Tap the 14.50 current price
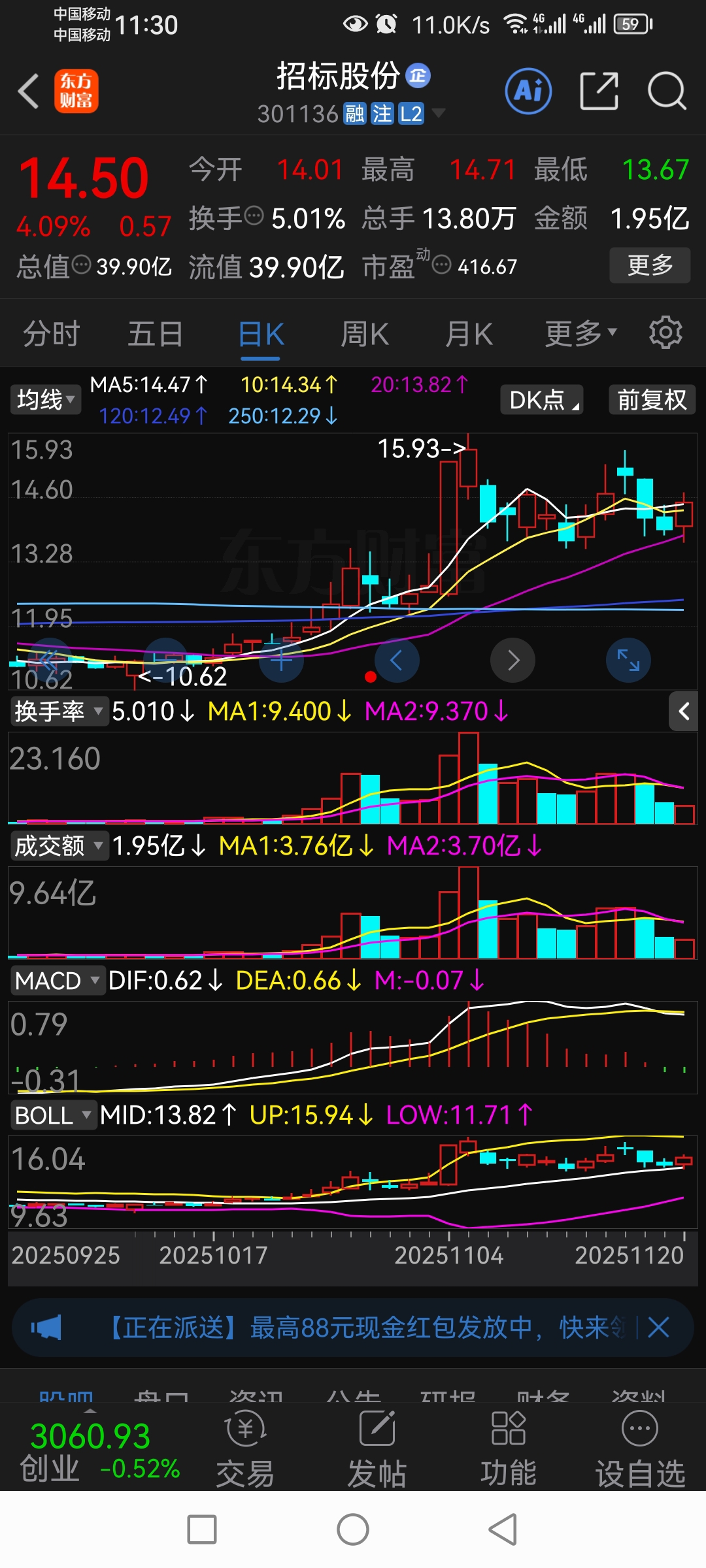Viewport: 706px width, 1568px height. pyautogui.click(x=84, y=178)
